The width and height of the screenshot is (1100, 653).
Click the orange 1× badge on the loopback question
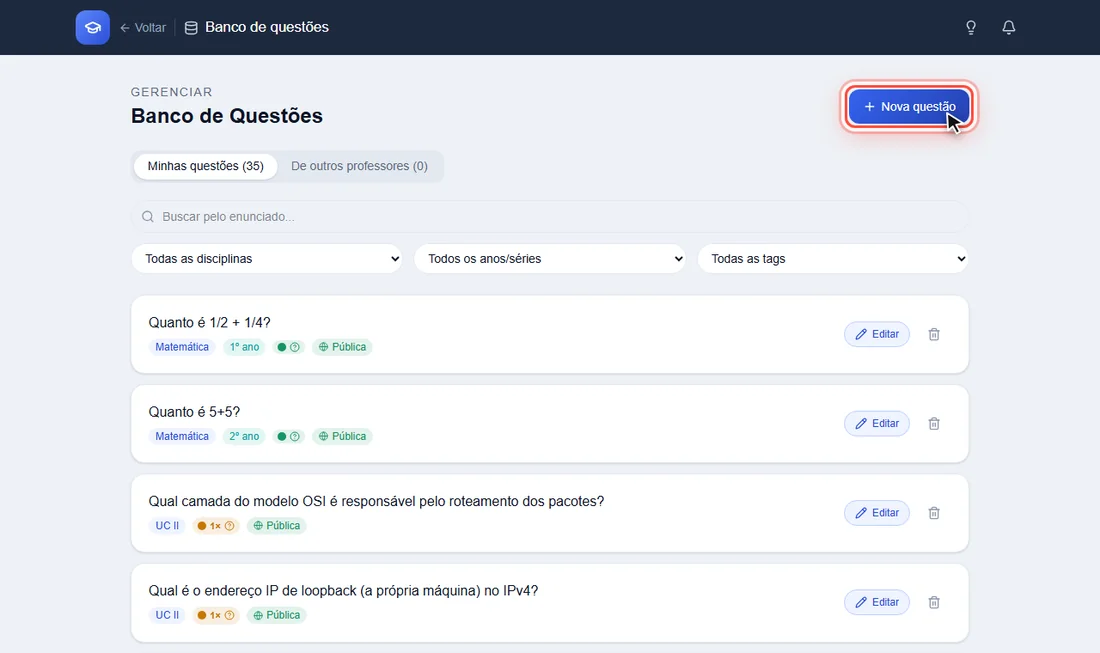pyautogui.click(x=216, y=615)
